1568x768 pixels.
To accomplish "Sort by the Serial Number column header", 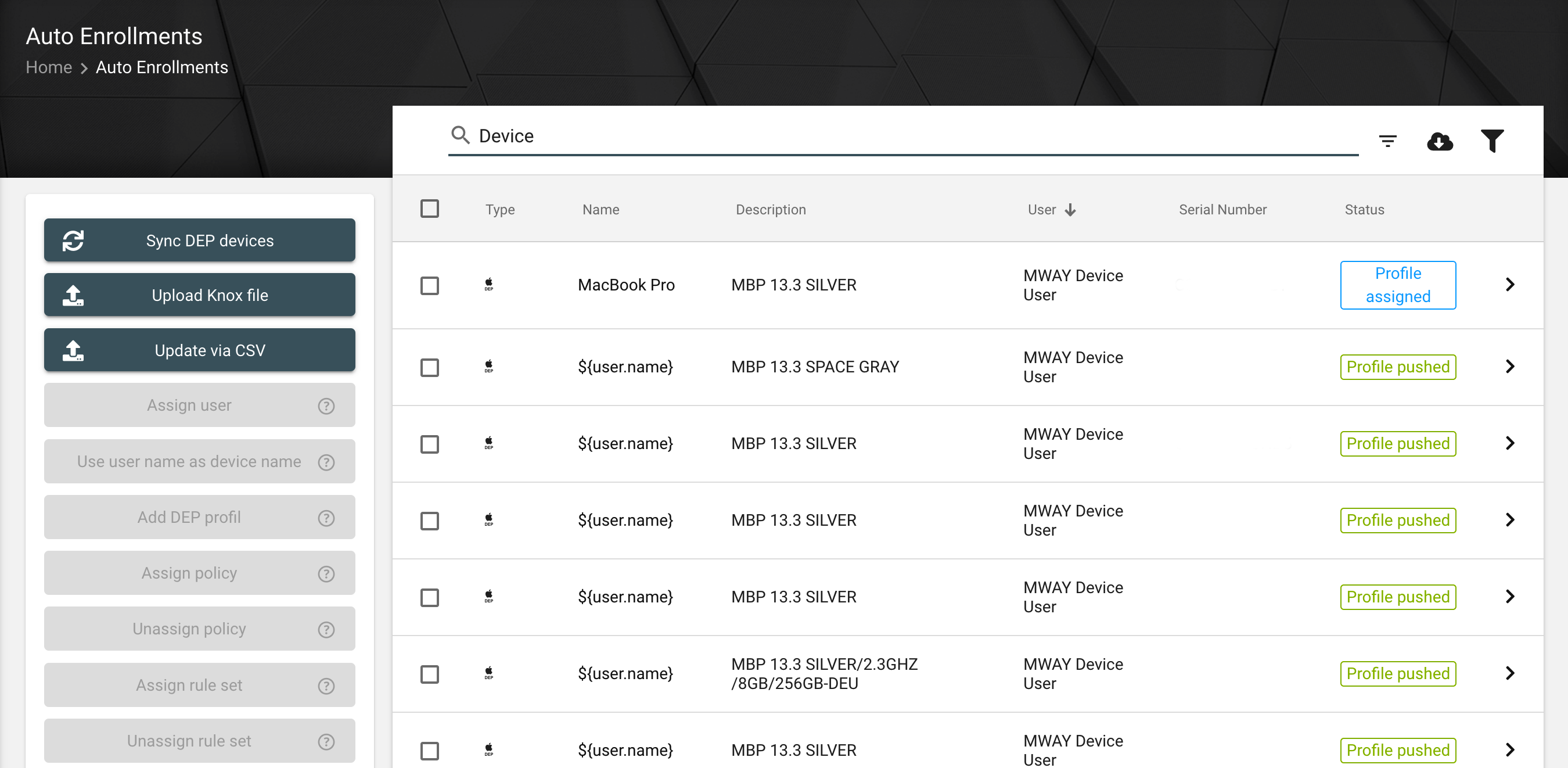I will pos(1222,210).
